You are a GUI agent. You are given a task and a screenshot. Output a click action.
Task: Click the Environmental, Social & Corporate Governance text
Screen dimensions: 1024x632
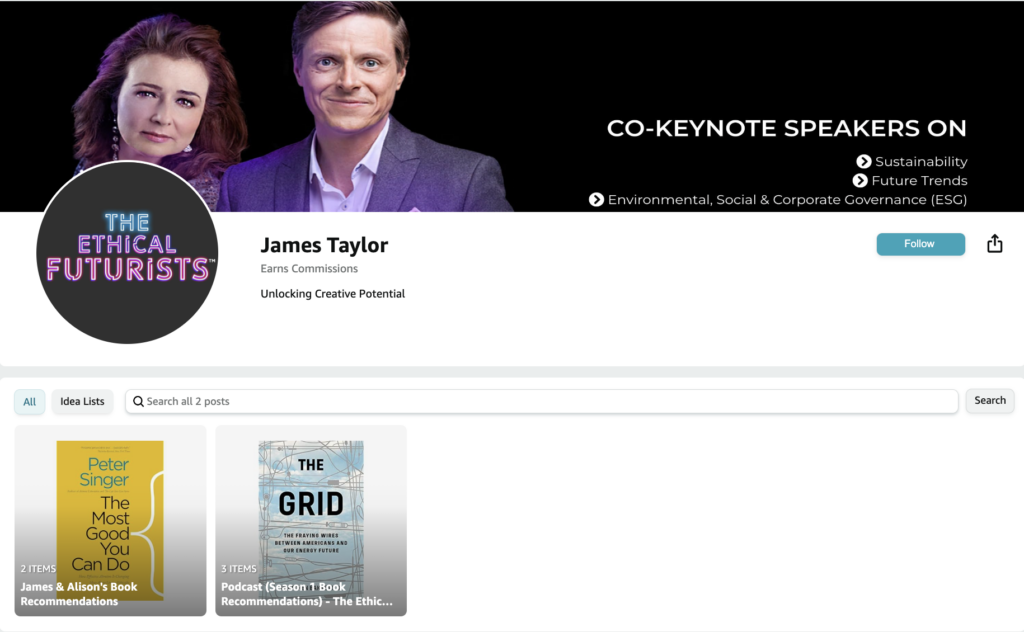pyautogui.click(x=787, y=200)
